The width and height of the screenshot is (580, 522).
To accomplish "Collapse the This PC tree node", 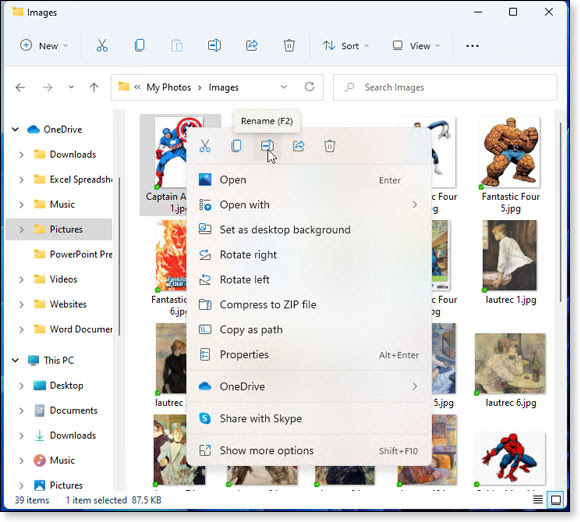I will click(x=15, y=360).
